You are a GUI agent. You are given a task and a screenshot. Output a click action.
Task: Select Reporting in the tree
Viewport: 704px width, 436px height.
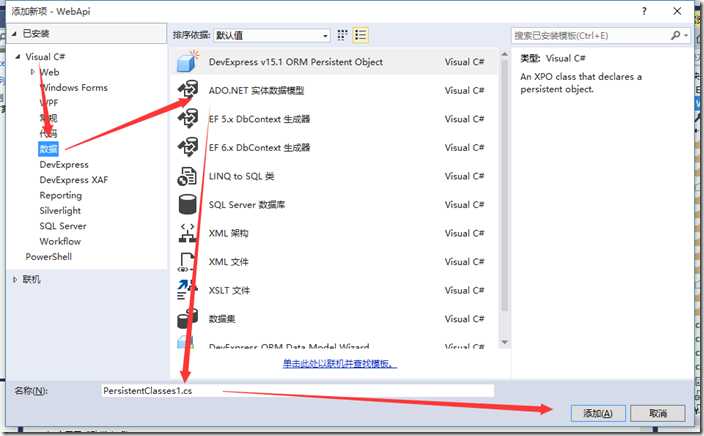61,195
